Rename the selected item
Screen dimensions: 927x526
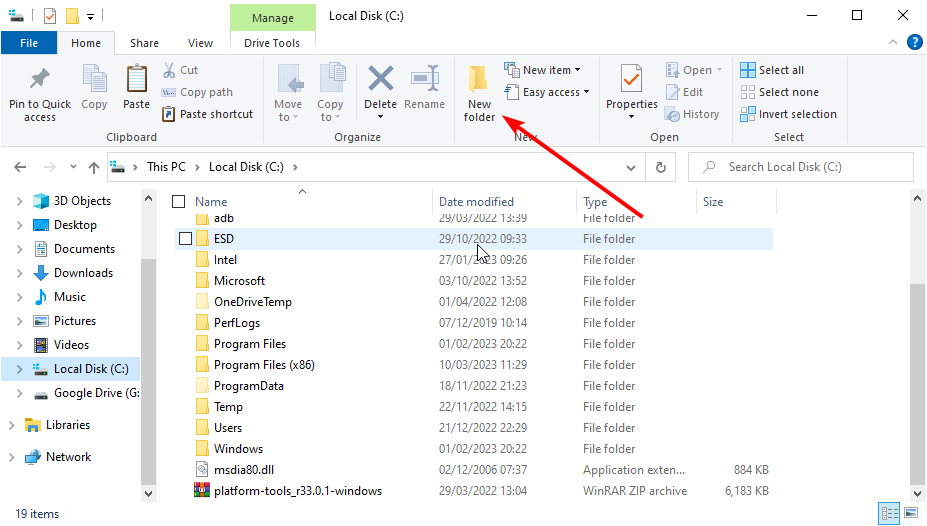424,87
